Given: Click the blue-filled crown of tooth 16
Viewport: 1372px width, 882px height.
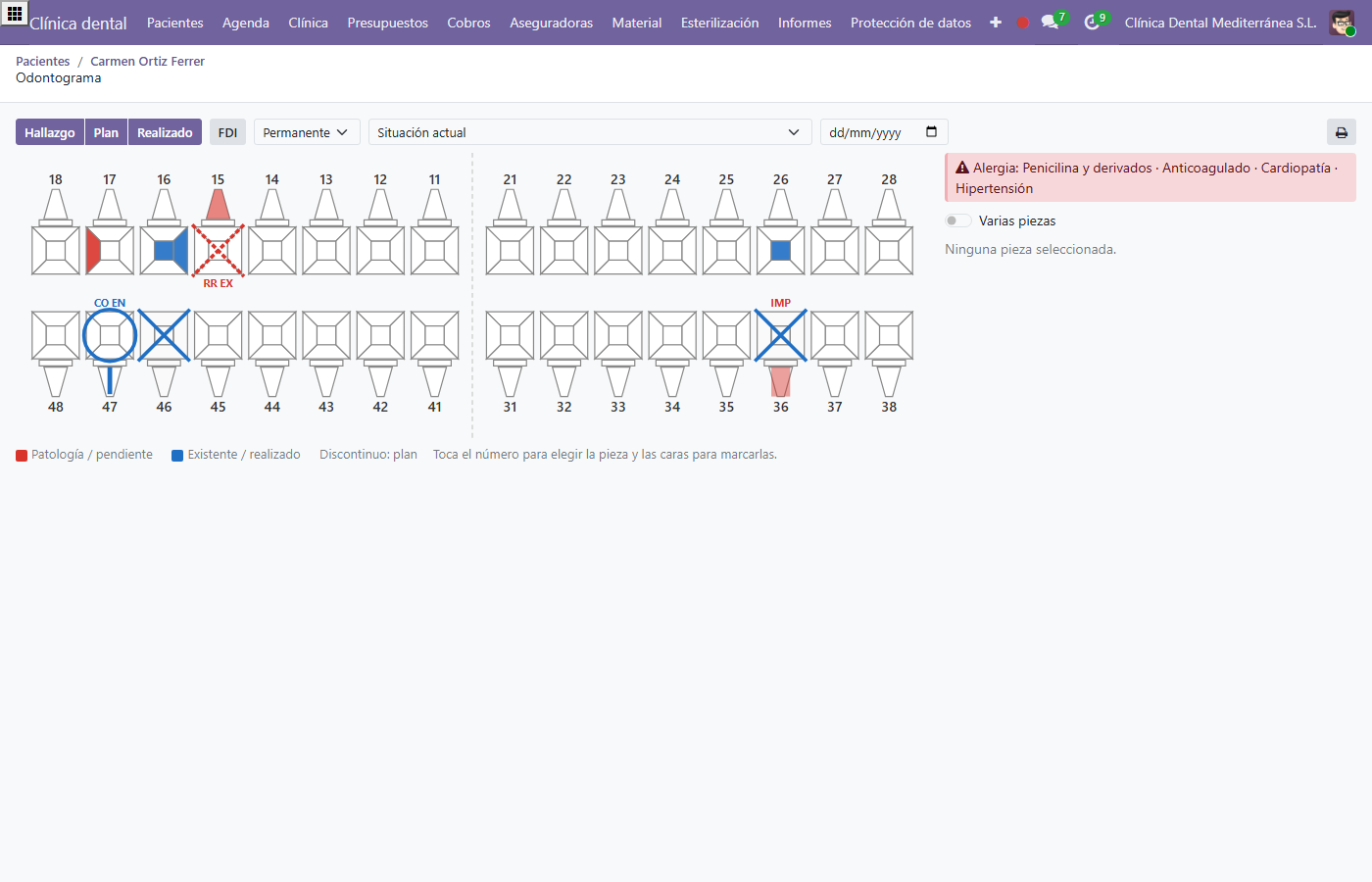Looking at the screenshot, I should pos(164,251).
